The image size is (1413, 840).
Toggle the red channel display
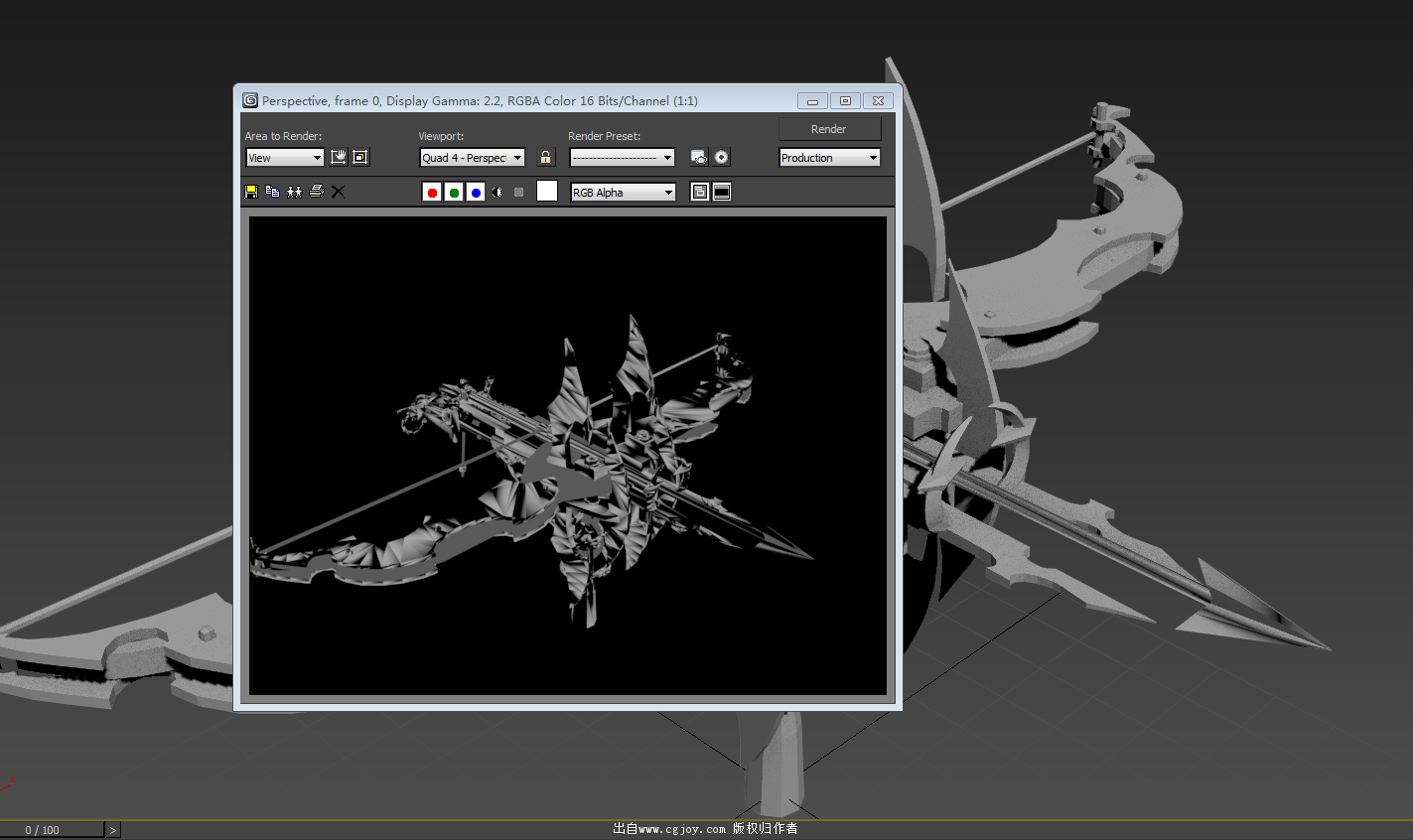(432, 193)
